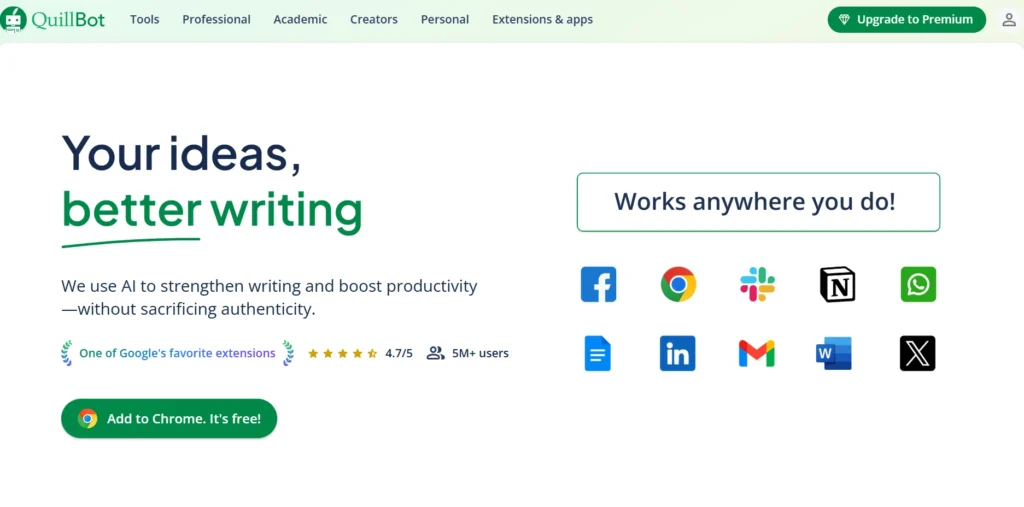Click the LinkedIn app icon
This screenshot has height=507, width=1024.
click(x=678, y=353)
